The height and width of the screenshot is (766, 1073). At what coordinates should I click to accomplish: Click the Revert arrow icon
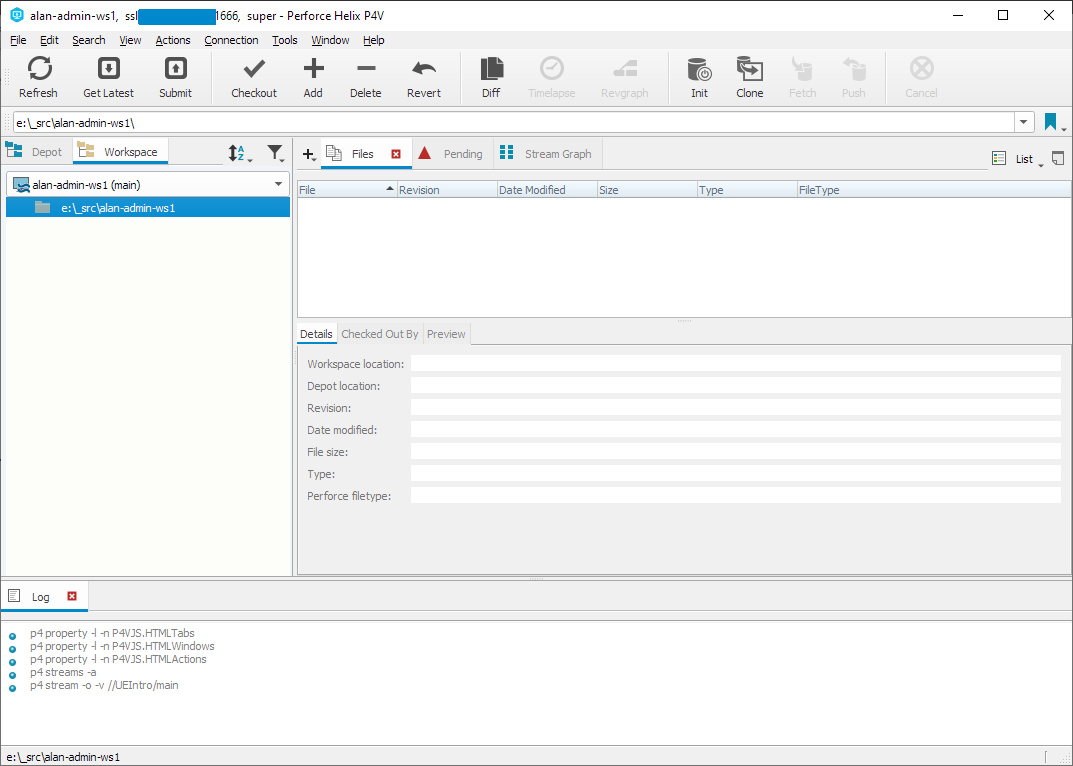[x=424, y=68]
